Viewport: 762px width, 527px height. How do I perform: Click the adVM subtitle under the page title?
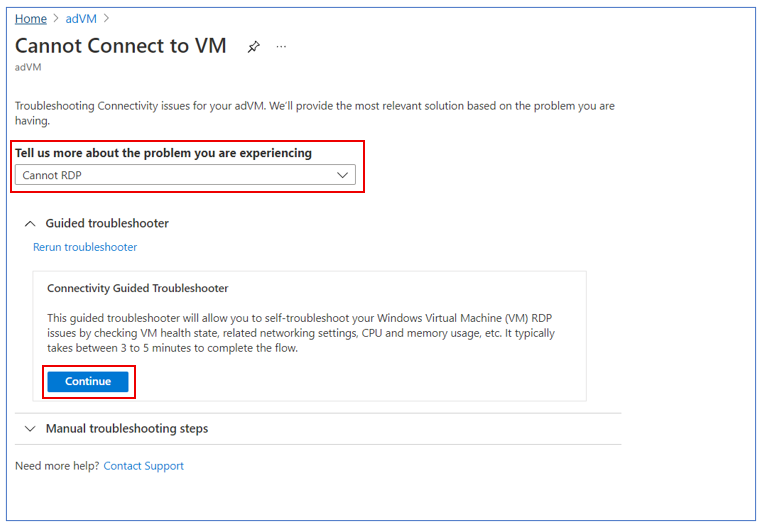[28, 67]
